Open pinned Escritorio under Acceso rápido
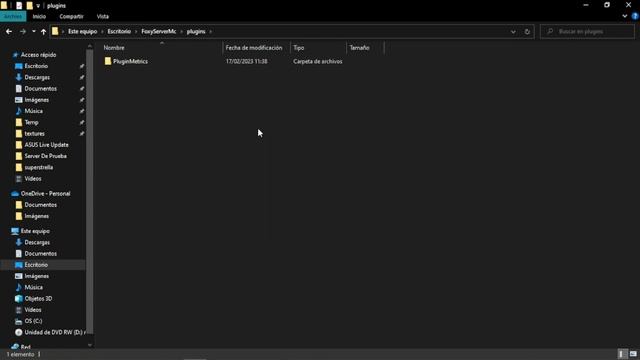Screen dimensions: 640x360 click(36, 66)
